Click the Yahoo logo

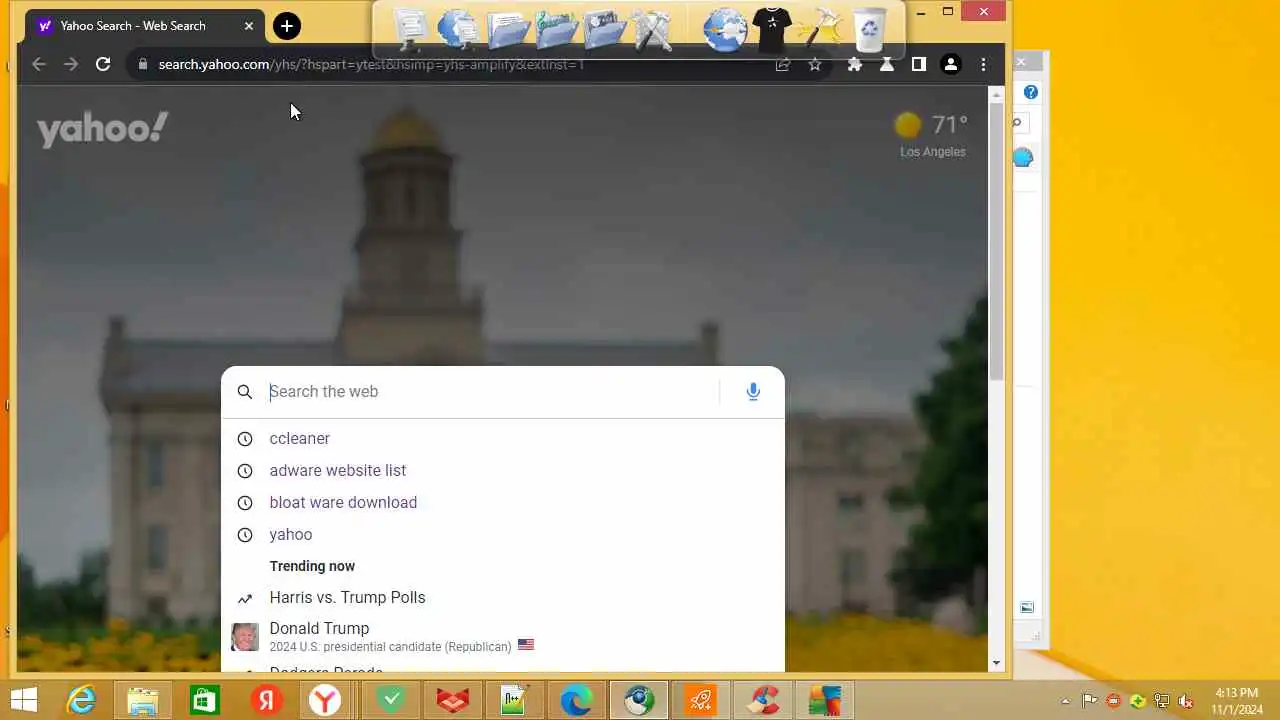(103, 129)
